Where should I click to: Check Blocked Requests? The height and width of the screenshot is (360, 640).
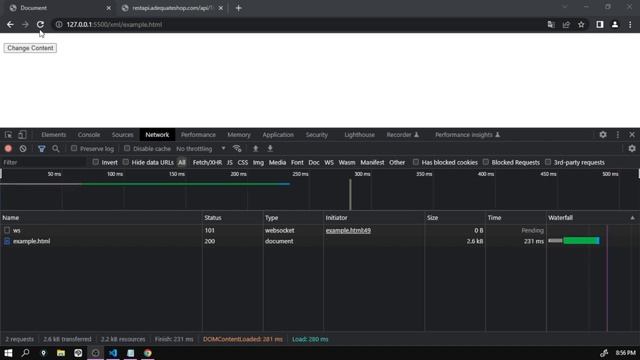(x=486, y=162)
